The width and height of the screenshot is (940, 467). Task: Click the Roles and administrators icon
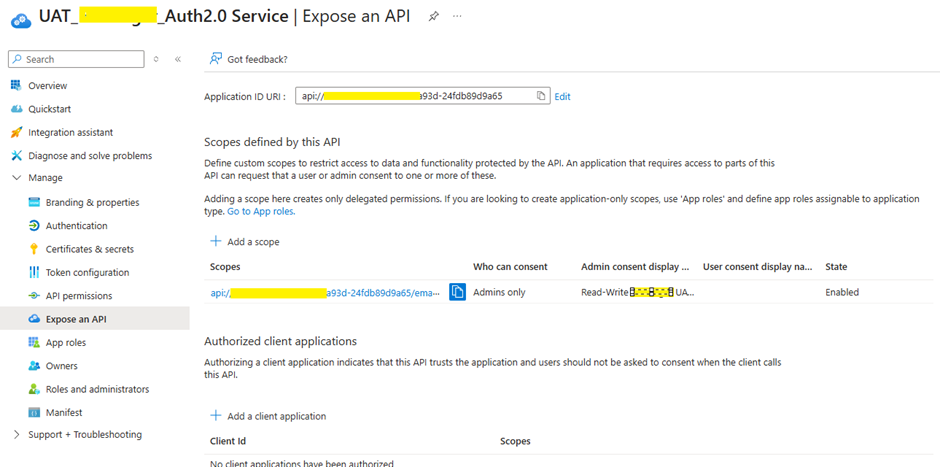(x=34, y=389)
